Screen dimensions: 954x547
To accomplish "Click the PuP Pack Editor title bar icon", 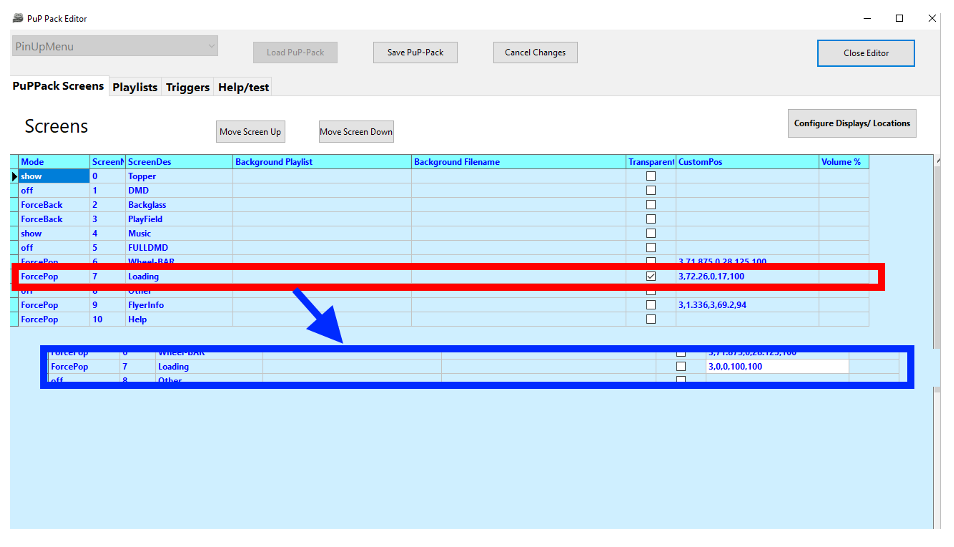I will click(x=18, y=17).
